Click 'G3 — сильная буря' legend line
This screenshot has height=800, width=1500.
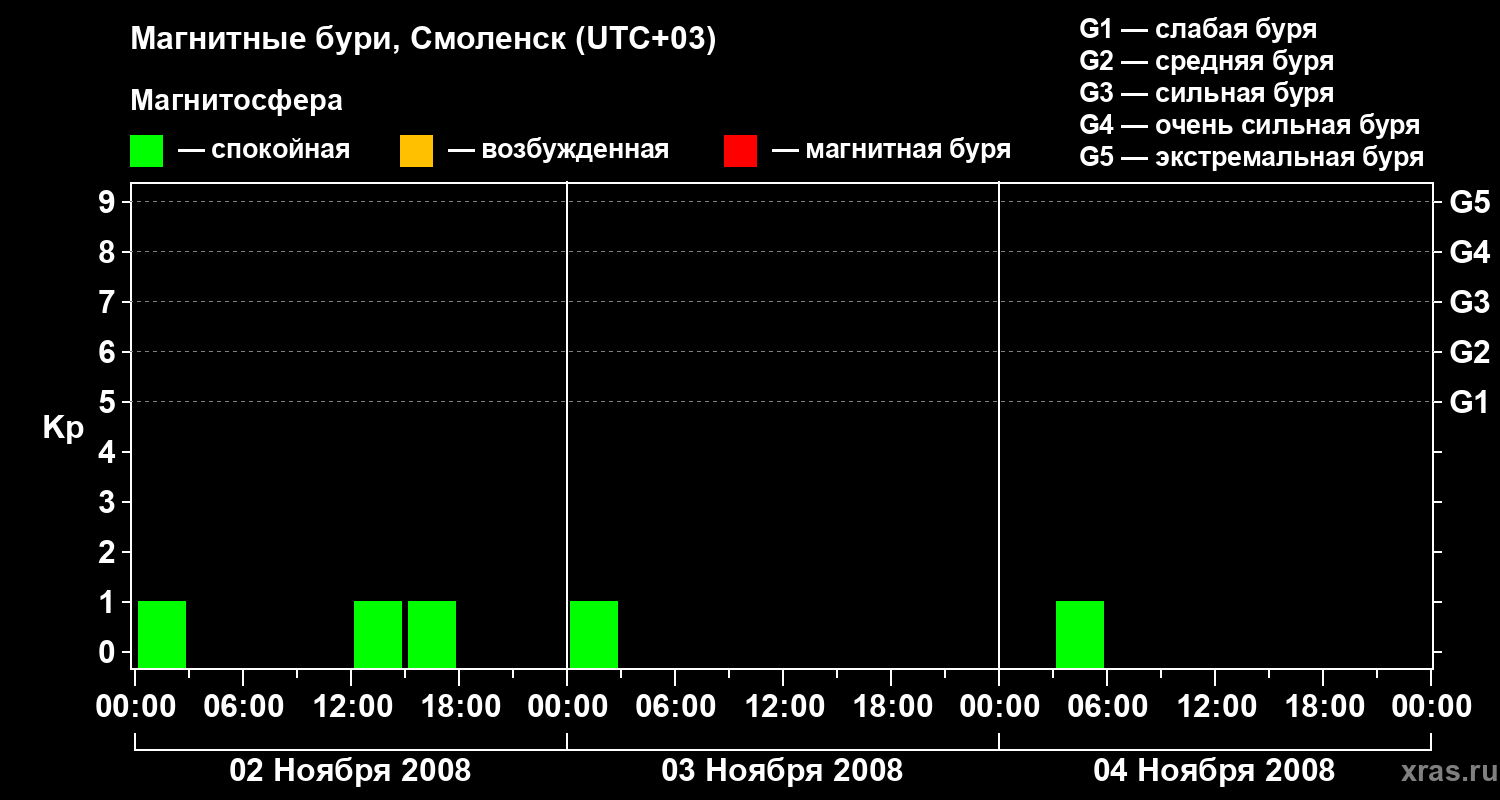click(1206, 93)
